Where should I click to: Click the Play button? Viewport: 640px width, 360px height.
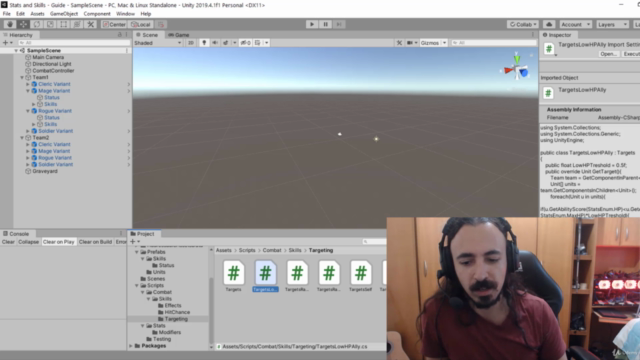[312, 24]
